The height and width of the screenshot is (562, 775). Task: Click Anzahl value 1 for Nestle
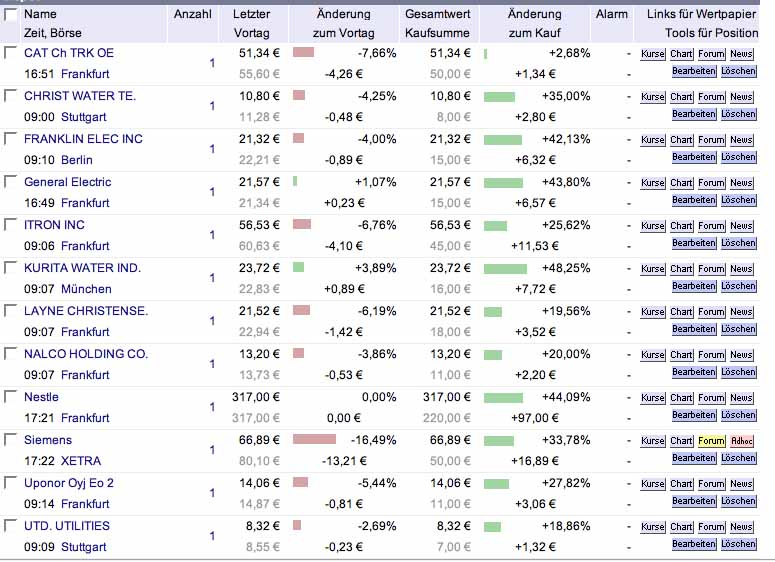212,407
